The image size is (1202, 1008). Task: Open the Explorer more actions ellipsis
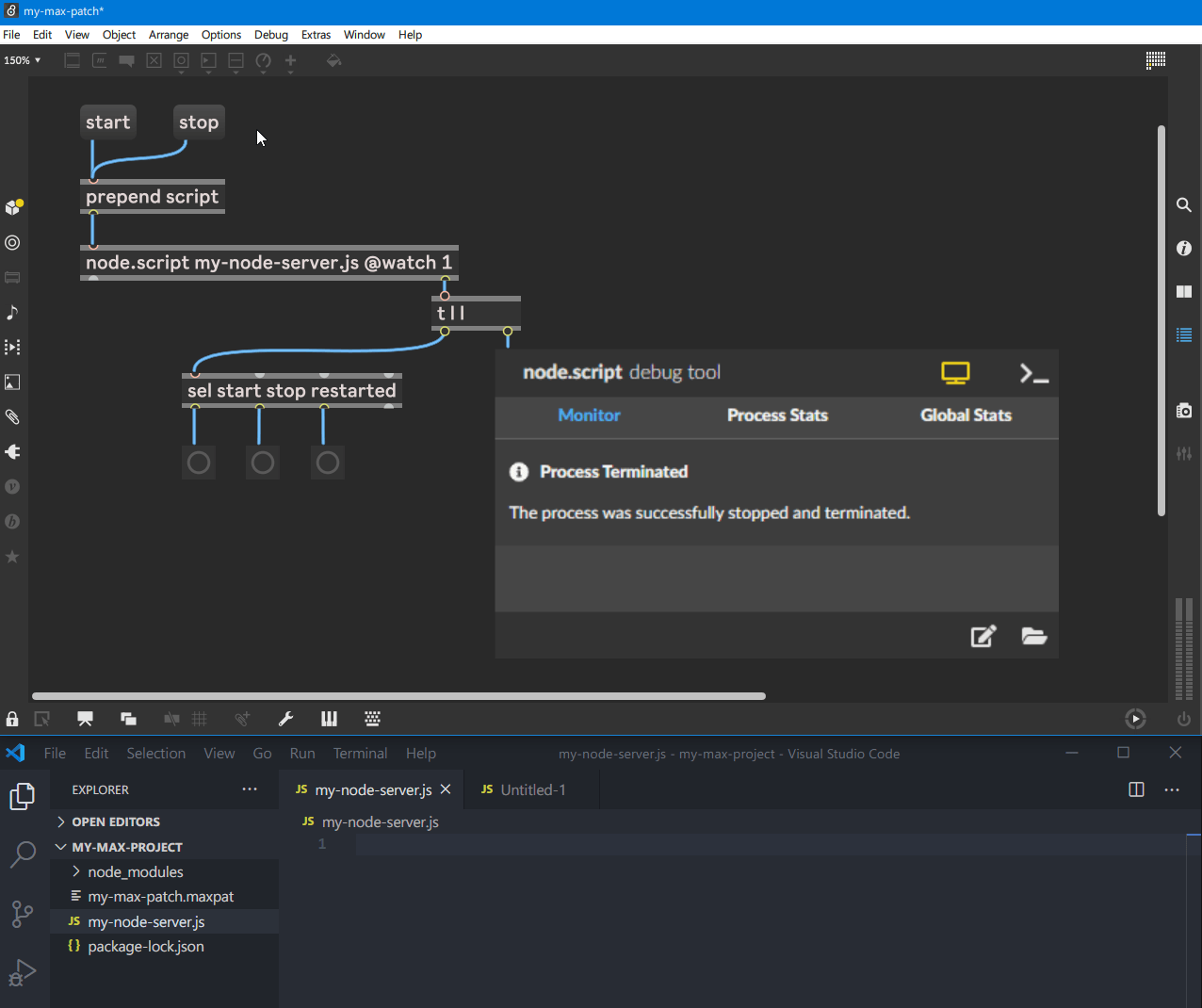coord(250,789)
